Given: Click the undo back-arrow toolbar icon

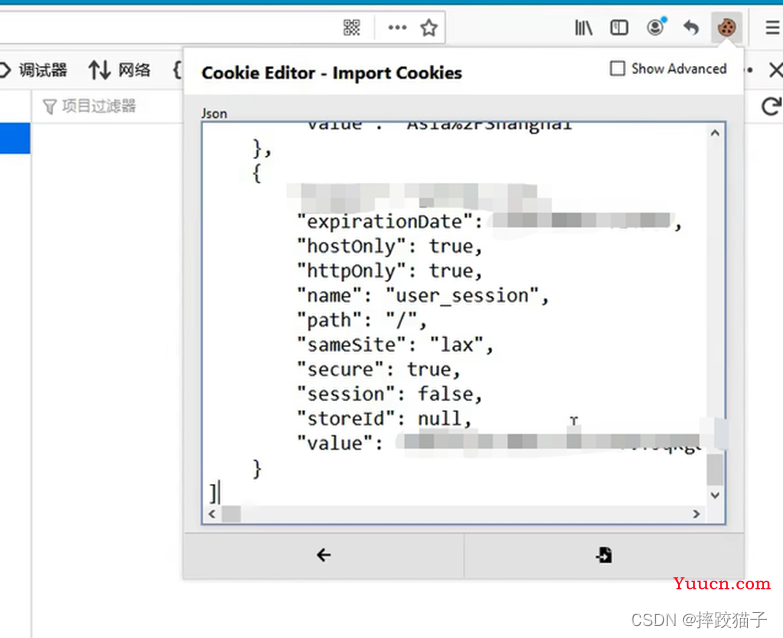Looking at the screenshot, I should pos(691,27).
